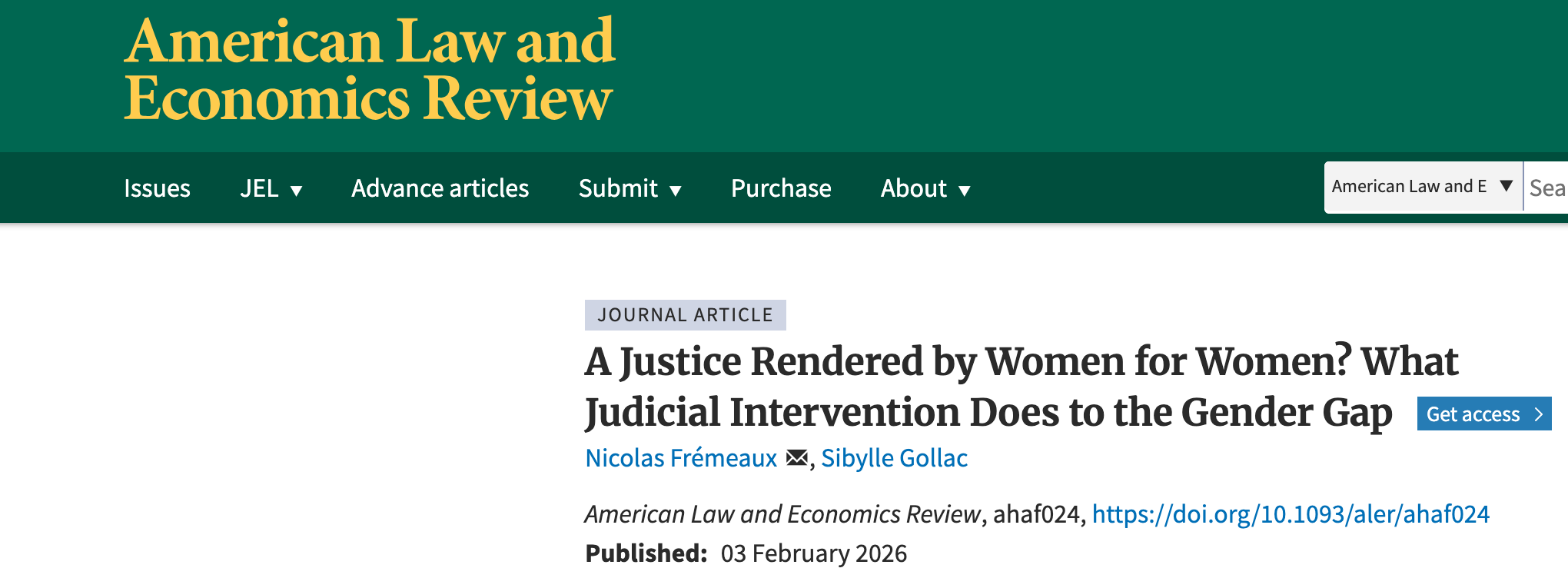Open author Sibylle Gollac's link
The width and height of the screenshot is (1568, 588).
(x=894, y=458)
